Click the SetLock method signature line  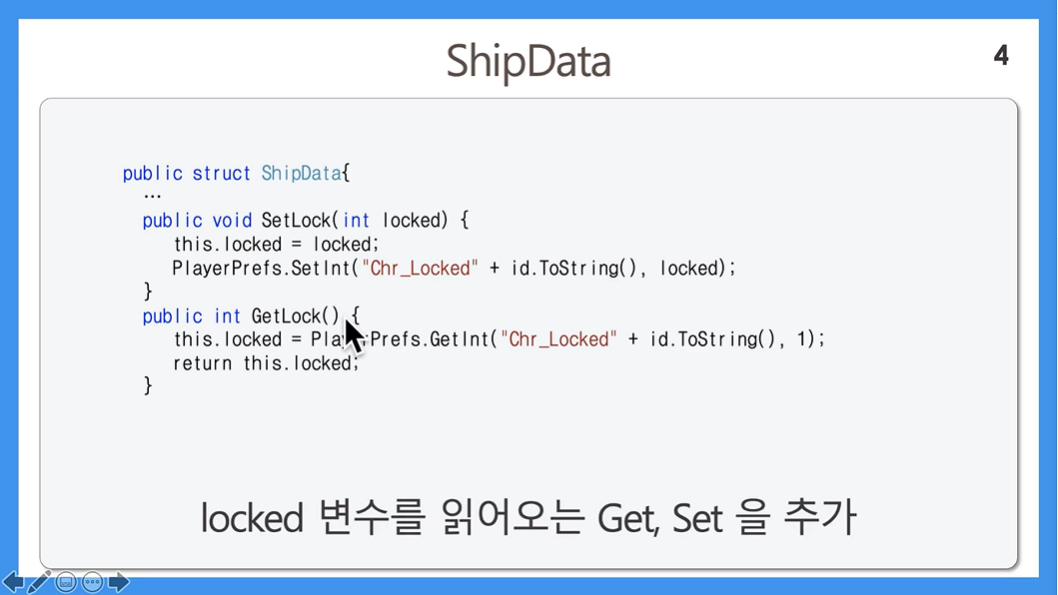305,221
